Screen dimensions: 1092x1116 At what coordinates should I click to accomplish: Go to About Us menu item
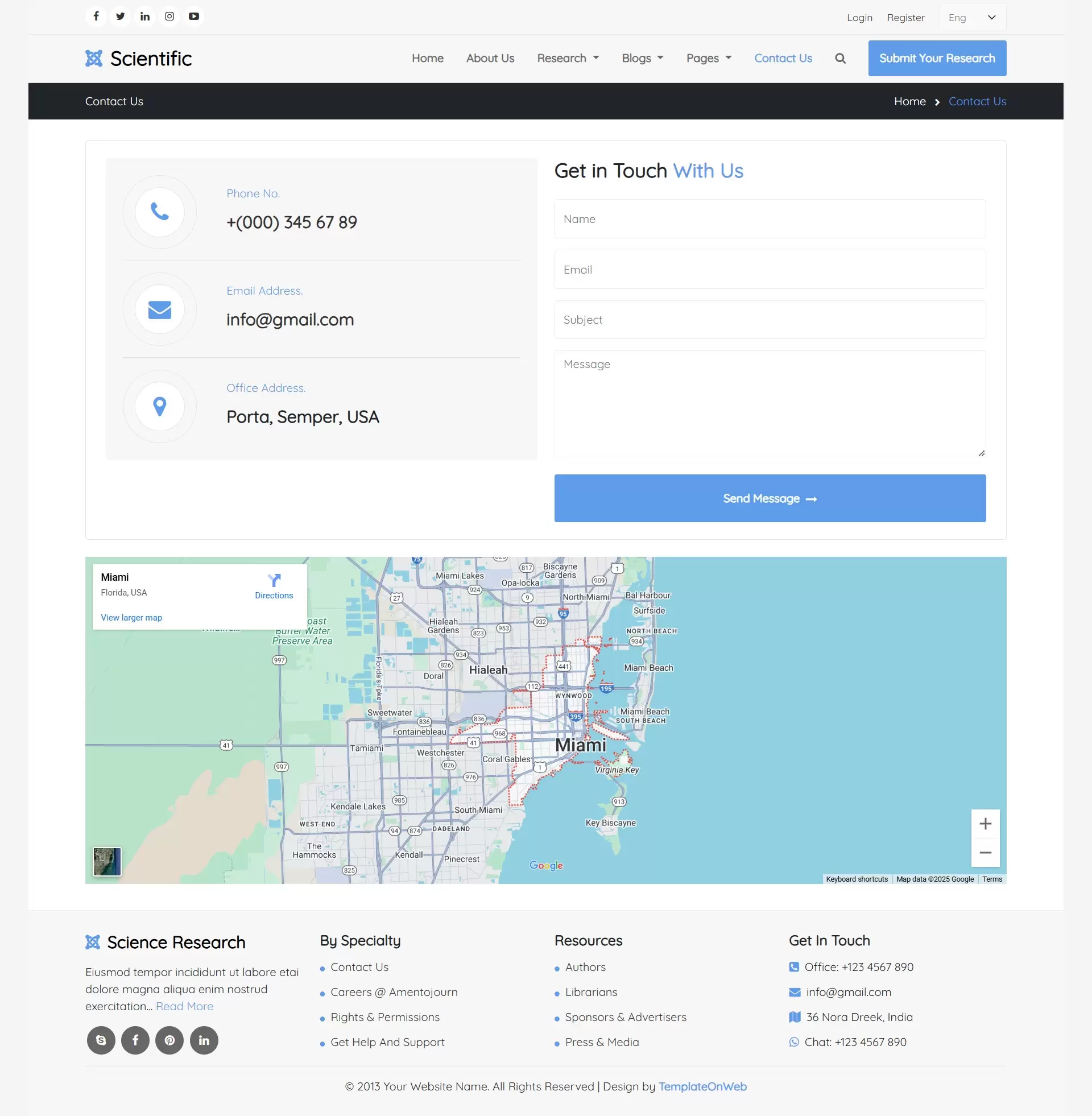click(490, 58)
